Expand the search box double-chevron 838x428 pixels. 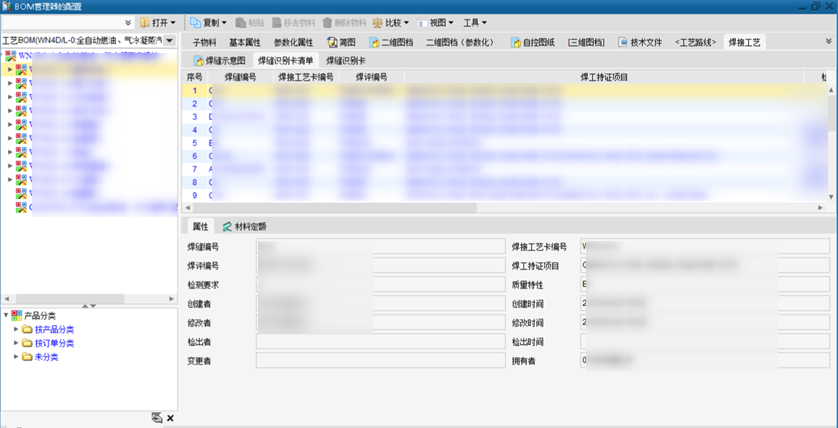click(128, 22)
